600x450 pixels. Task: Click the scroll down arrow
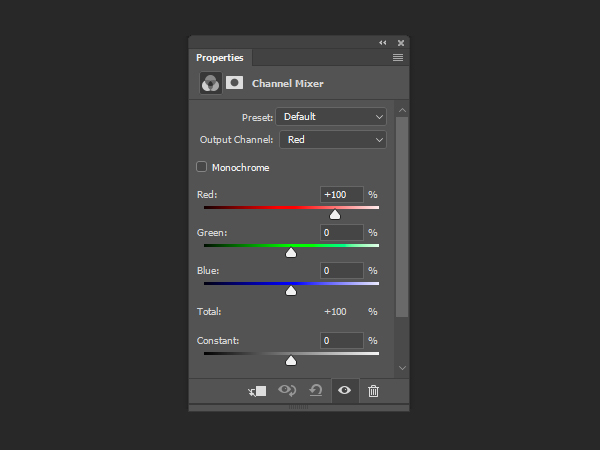click(402, 368)
